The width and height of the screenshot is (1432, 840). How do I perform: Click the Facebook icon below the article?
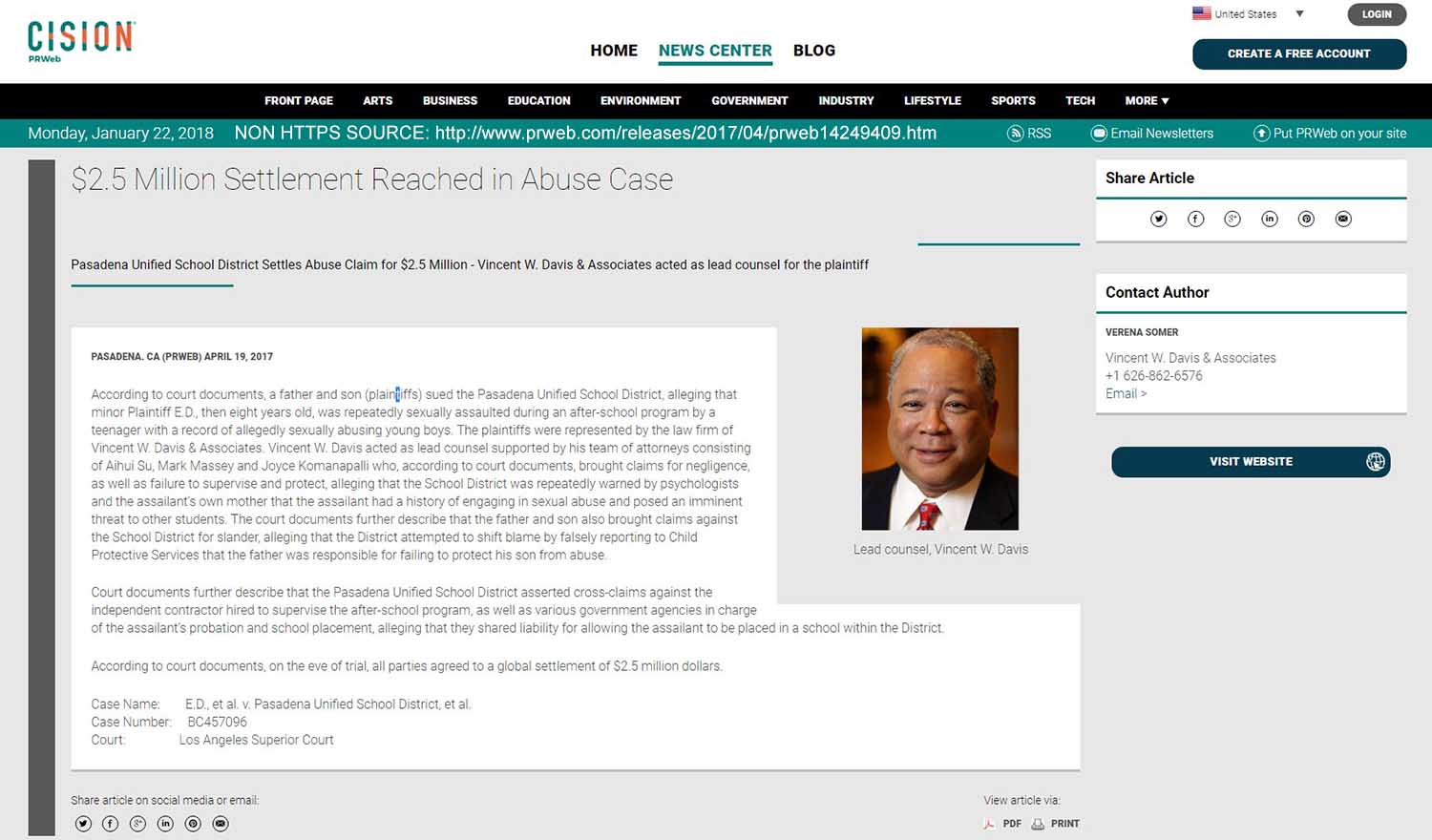tap(111, 824)
